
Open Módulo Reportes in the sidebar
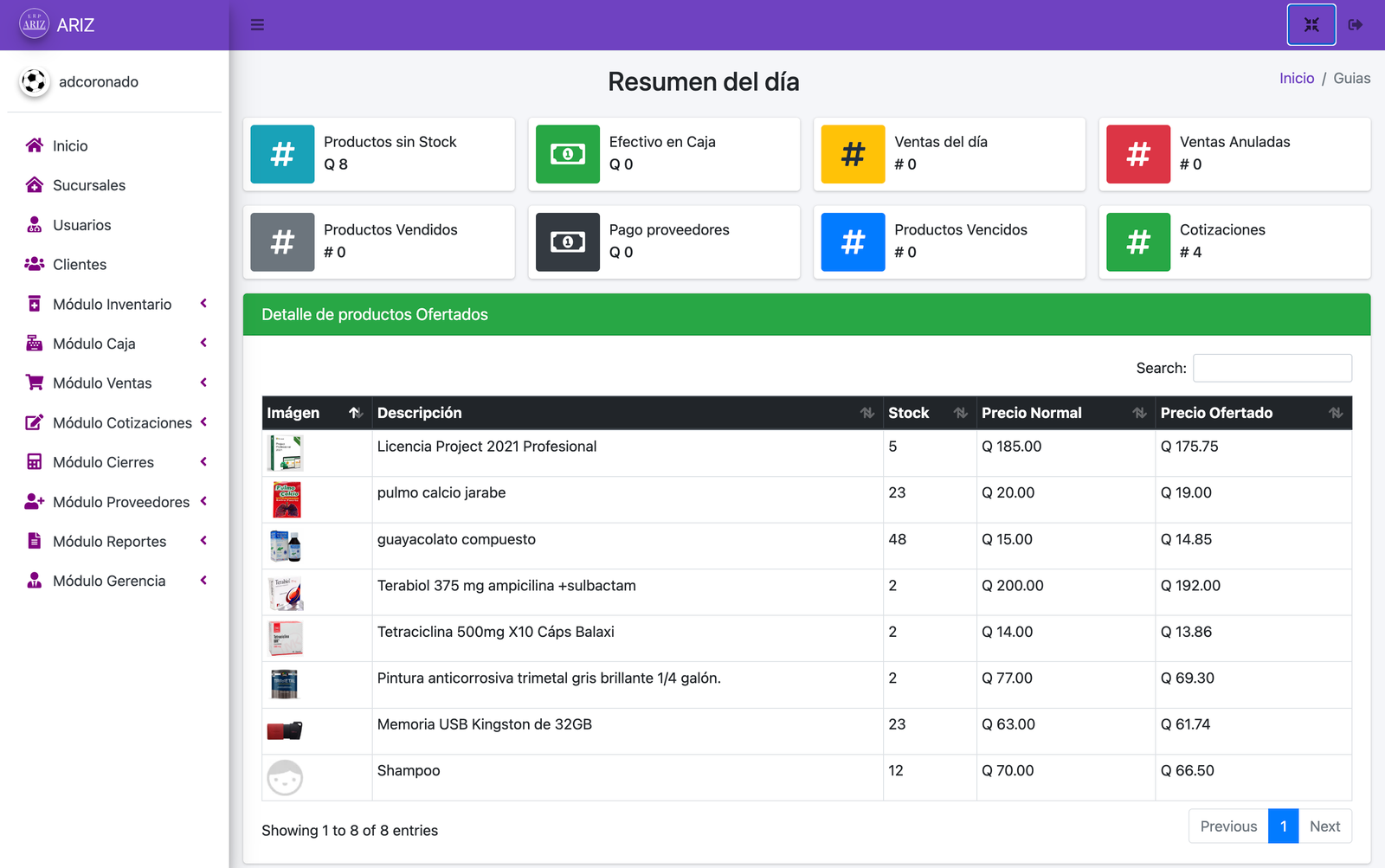(x=114, y=541)
